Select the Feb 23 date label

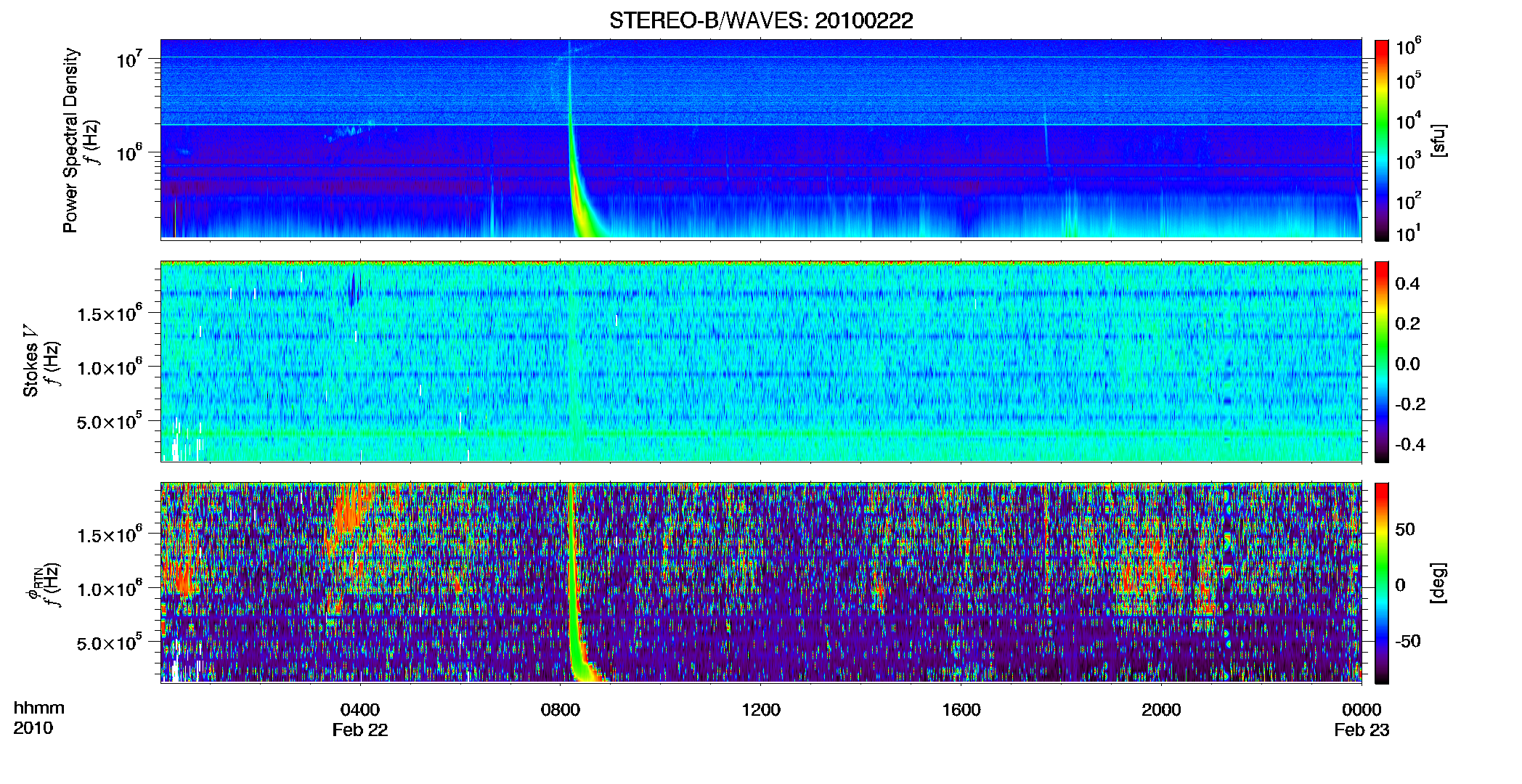[x=1362, y=730]
